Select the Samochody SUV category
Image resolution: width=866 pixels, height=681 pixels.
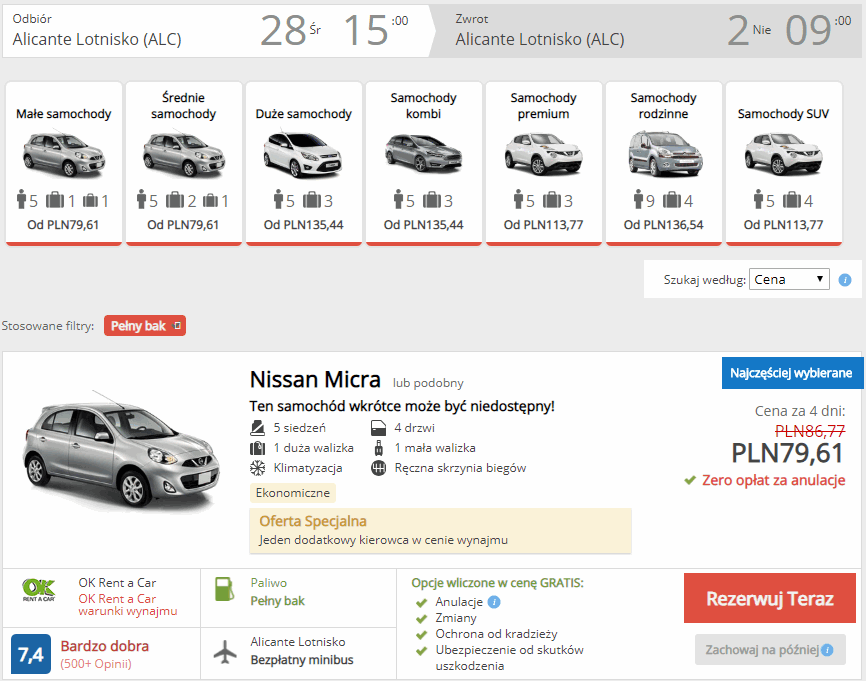[783, 162]
